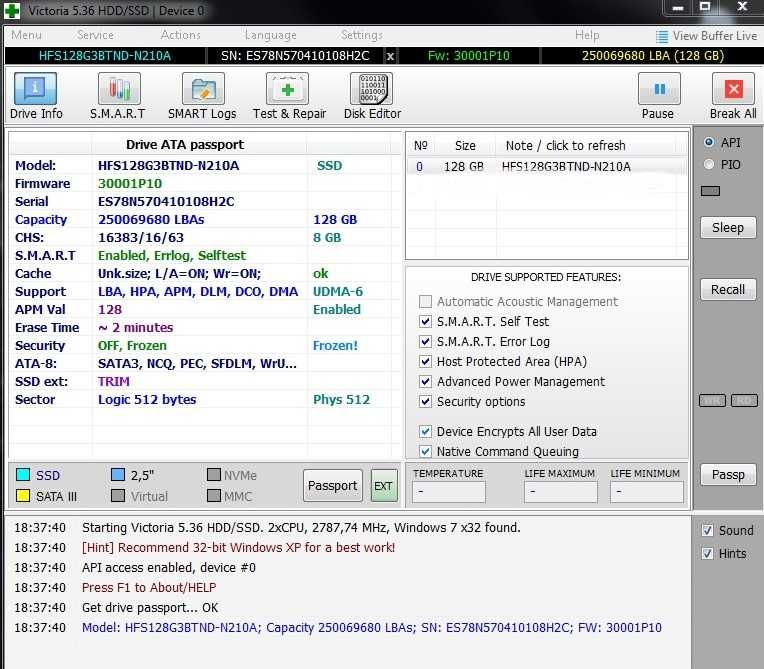Click the View Buffer Live icon
Screen dimensions: 764x669
point(661,37)
